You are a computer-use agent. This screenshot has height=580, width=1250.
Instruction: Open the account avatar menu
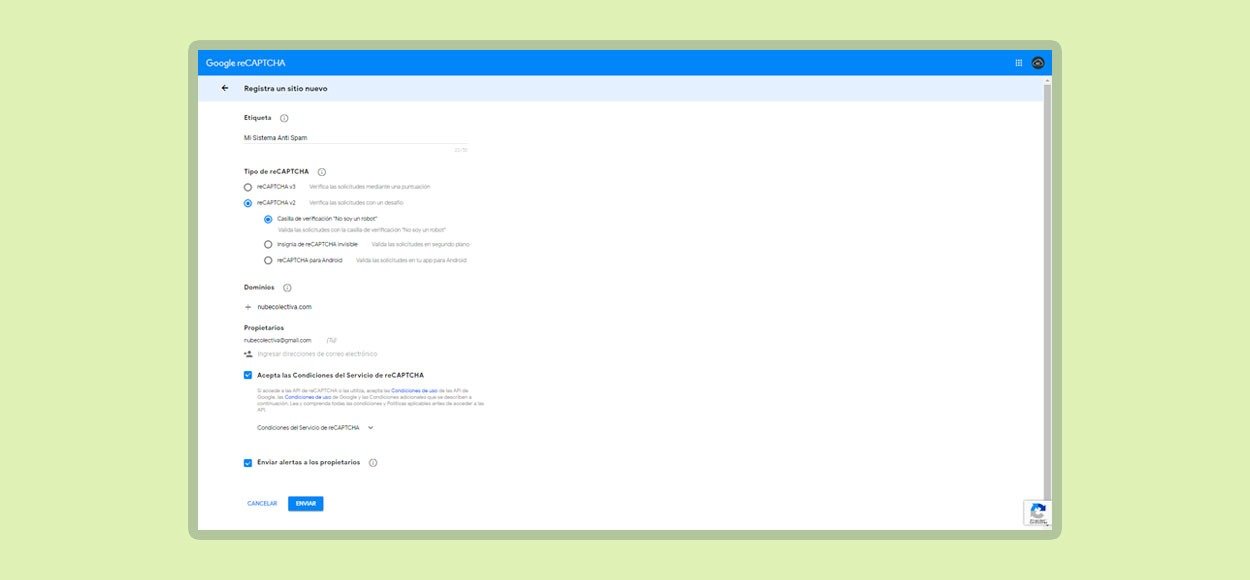(x=1038, y=63)
